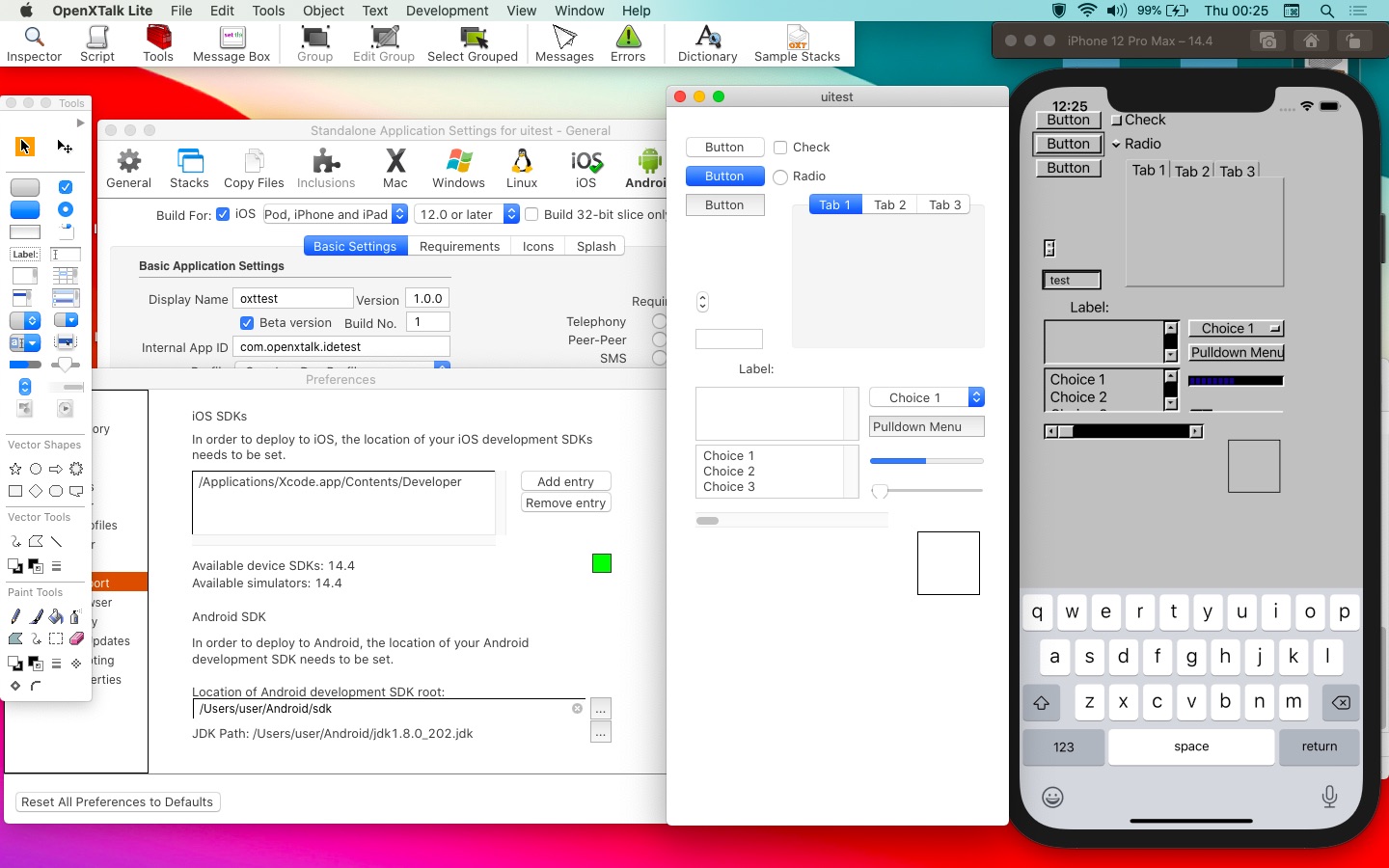Select the vector line tool
This screenshot has width=1389, height=868.
coord(56,541)
